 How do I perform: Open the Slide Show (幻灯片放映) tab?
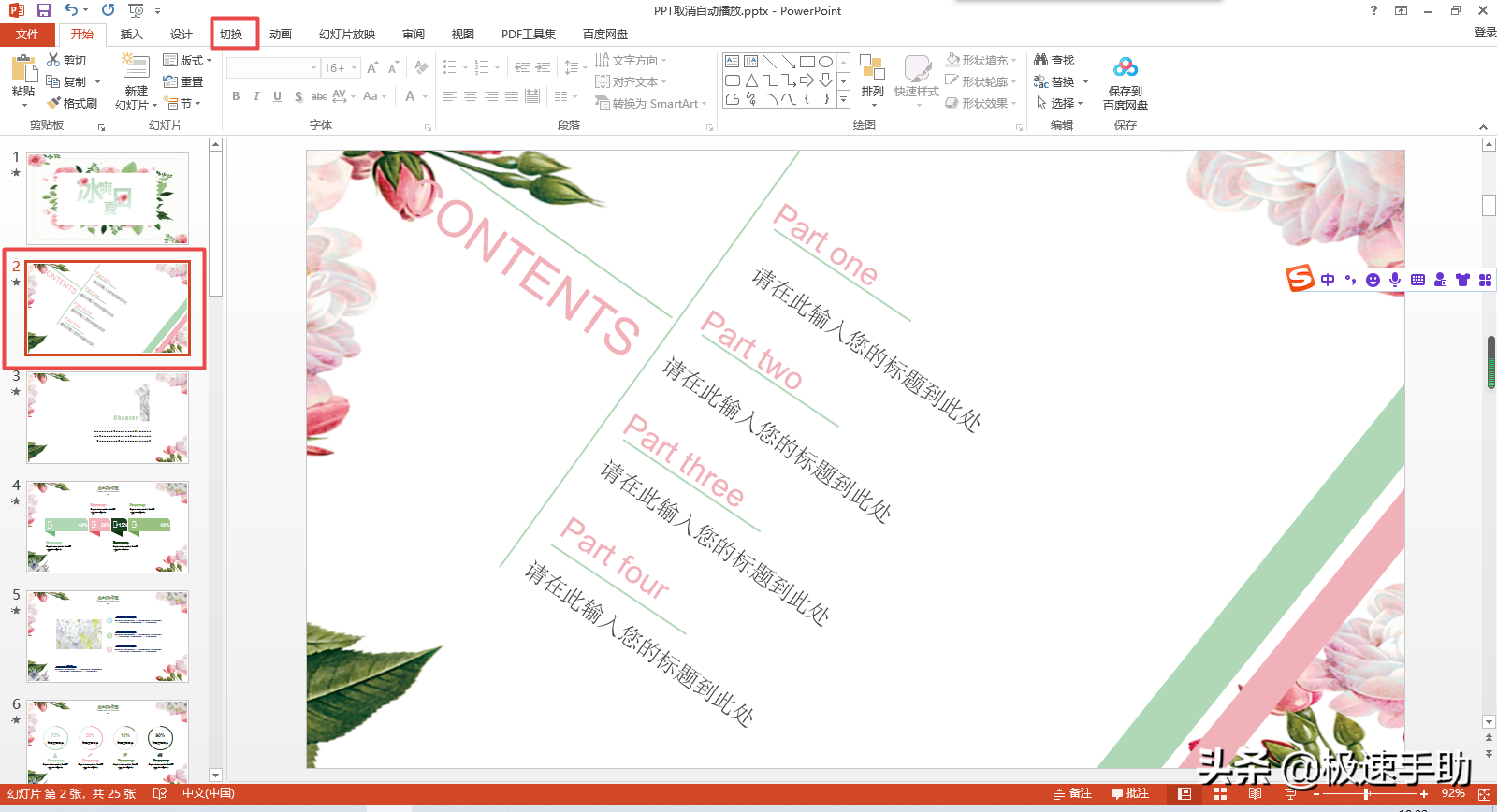click(347, 35)
